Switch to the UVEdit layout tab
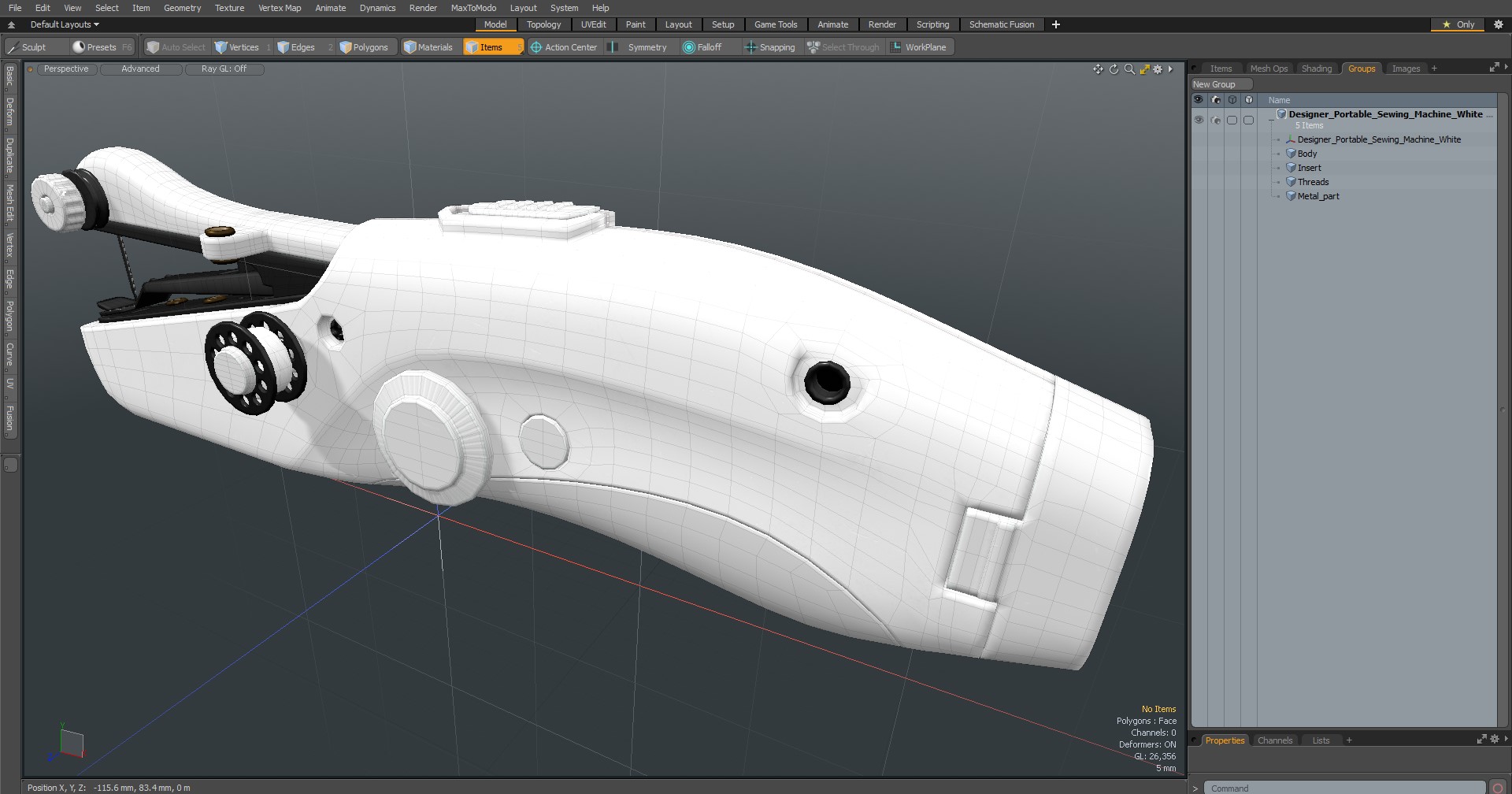 click(593, 24)
